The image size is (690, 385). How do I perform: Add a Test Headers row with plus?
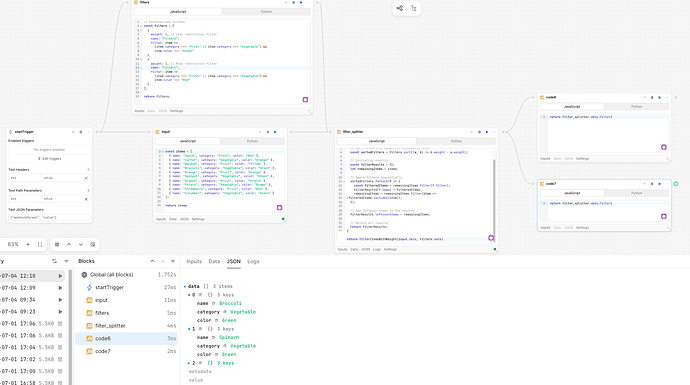(x=88, y=169)
